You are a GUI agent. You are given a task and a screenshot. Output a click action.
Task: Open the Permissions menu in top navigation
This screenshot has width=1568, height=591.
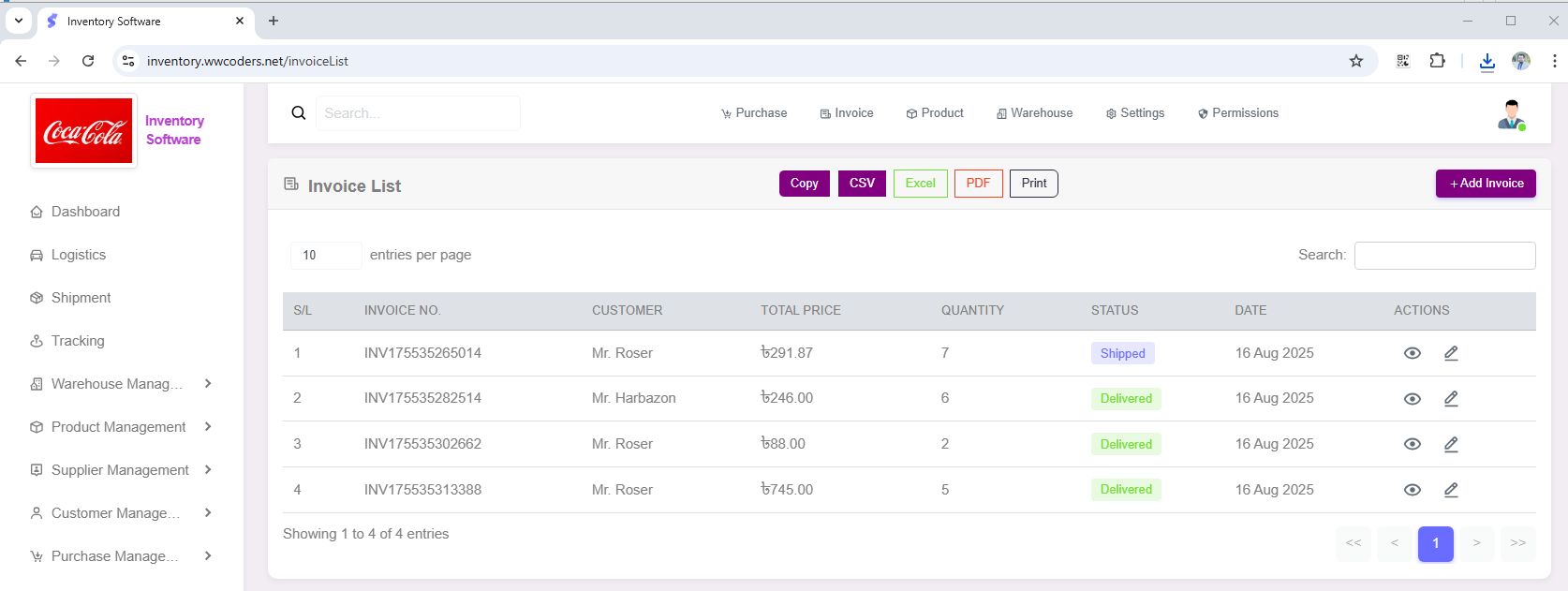[x=1237, y=113]
